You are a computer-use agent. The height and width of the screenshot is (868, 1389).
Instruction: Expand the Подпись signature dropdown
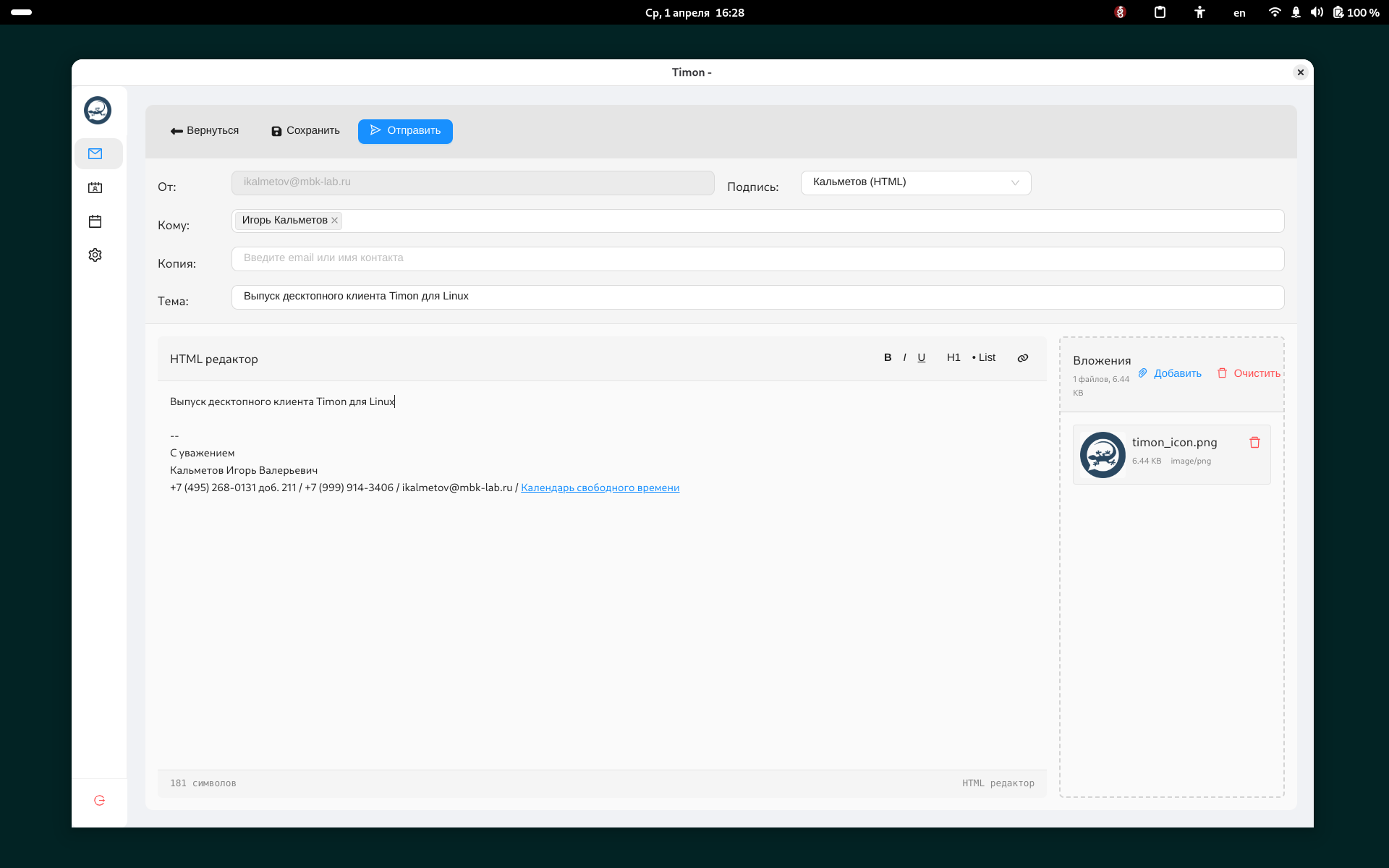pos(915,182)
